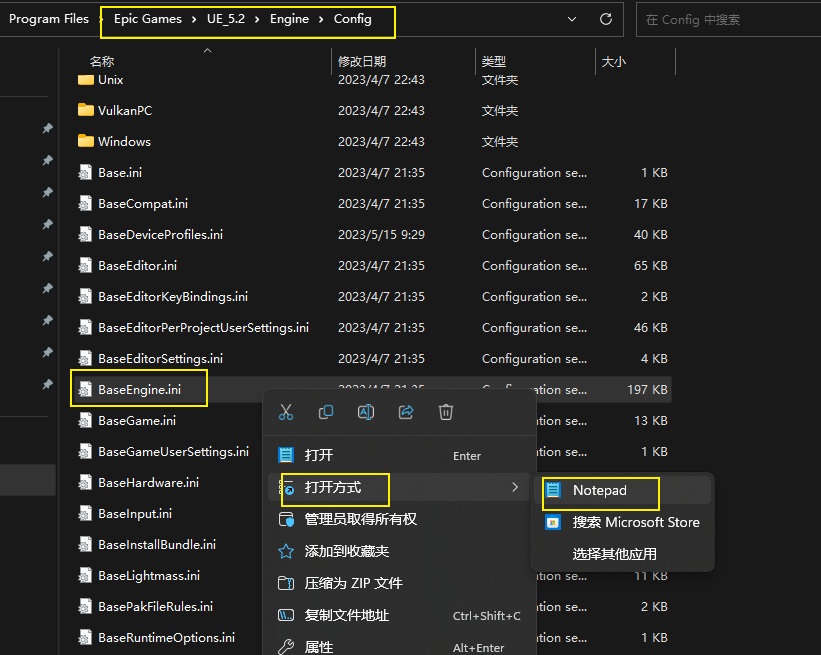The image size is (821, 655).
Task: Click the 打开 notepad icon in context menu
Action: tap(286, 455)
